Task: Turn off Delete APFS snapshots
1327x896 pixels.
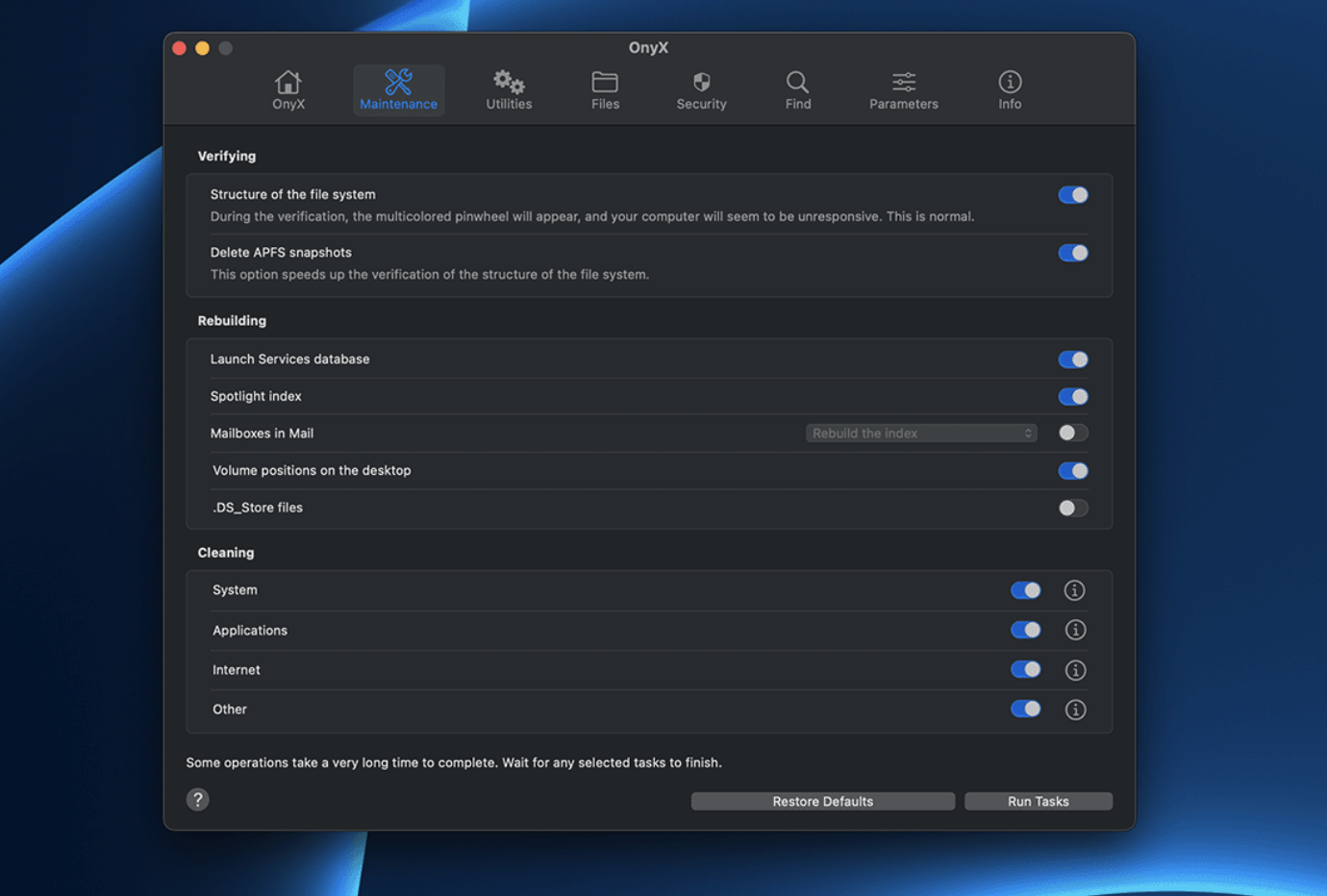Action: point(1072,253)
